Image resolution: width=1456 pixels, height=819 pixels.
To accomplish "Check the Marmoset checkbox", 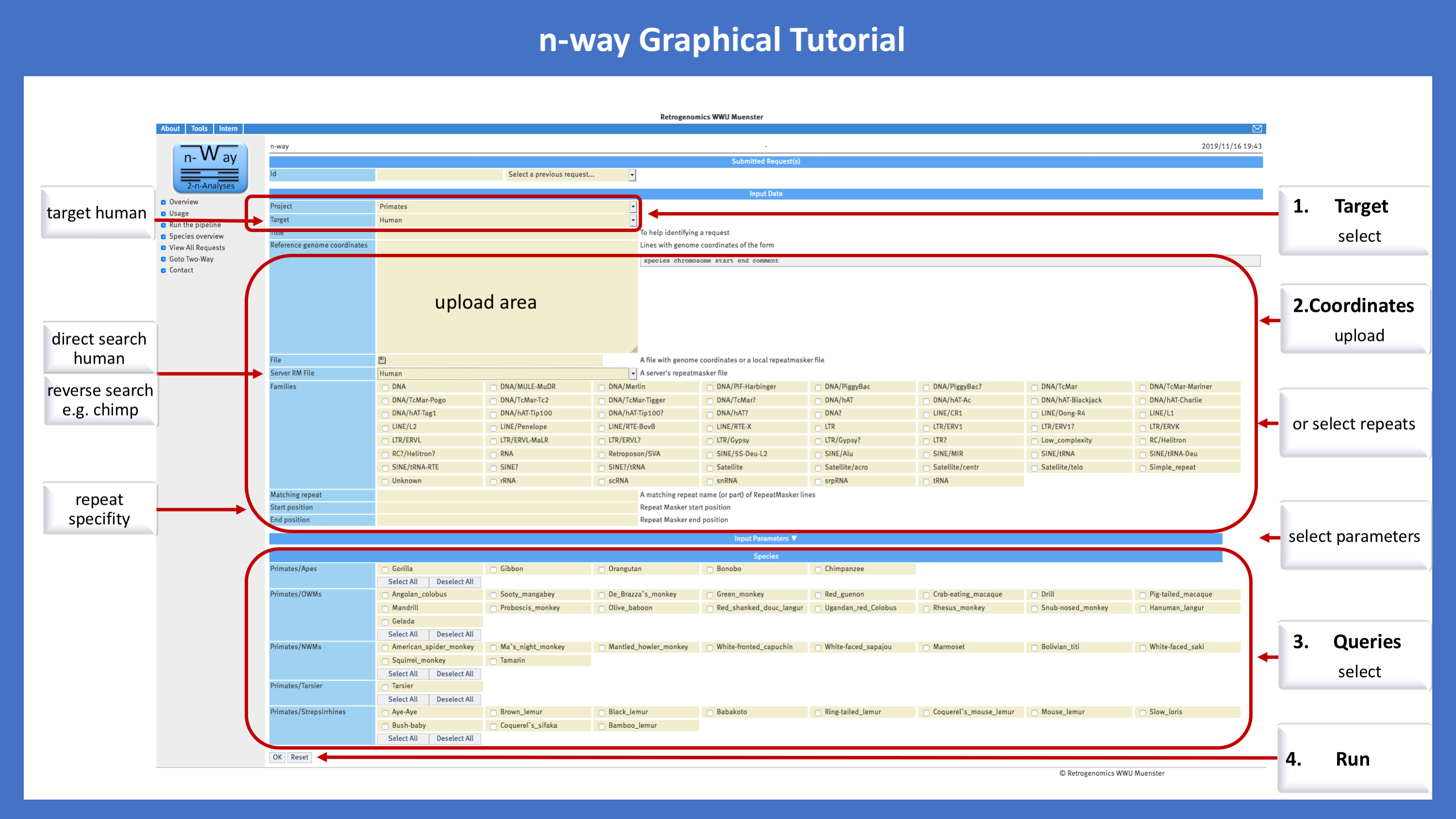I will click(926, 648).
